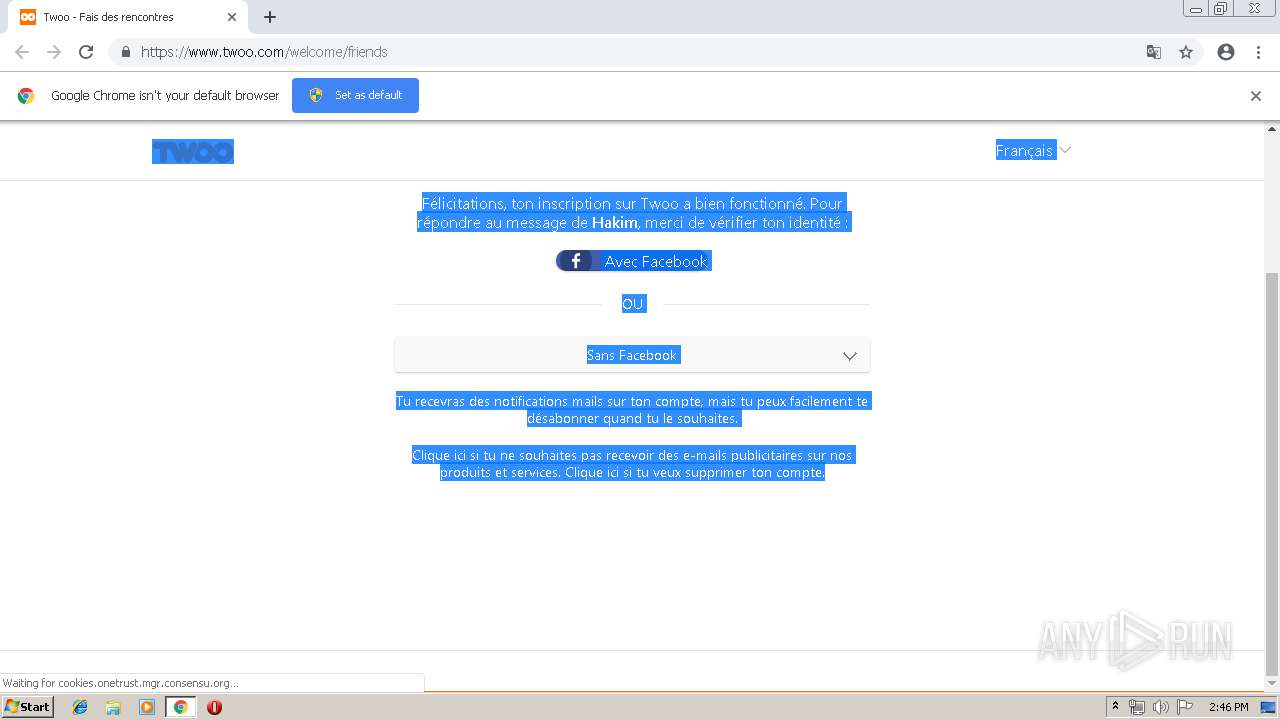Select the Twoo - Fais des rencontres tab
The width and height of the screenshot is (1280, 720).
coord(128,17)
